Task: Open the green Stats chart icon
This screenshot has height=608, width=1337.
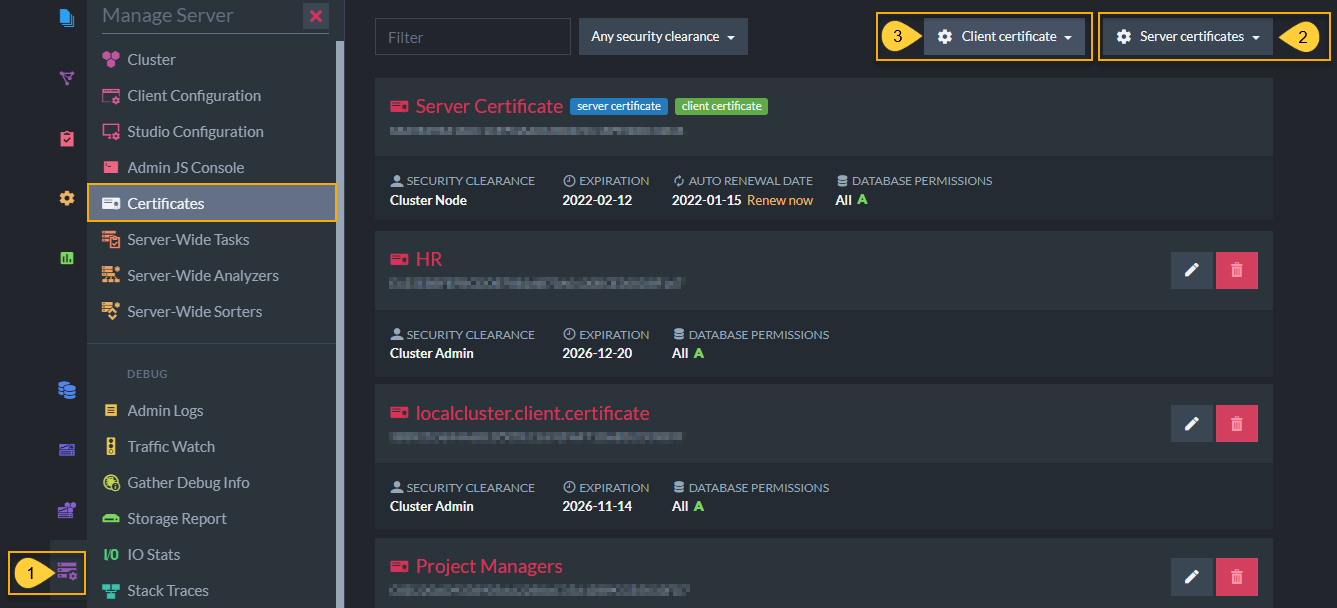Action: pos(67,258)
